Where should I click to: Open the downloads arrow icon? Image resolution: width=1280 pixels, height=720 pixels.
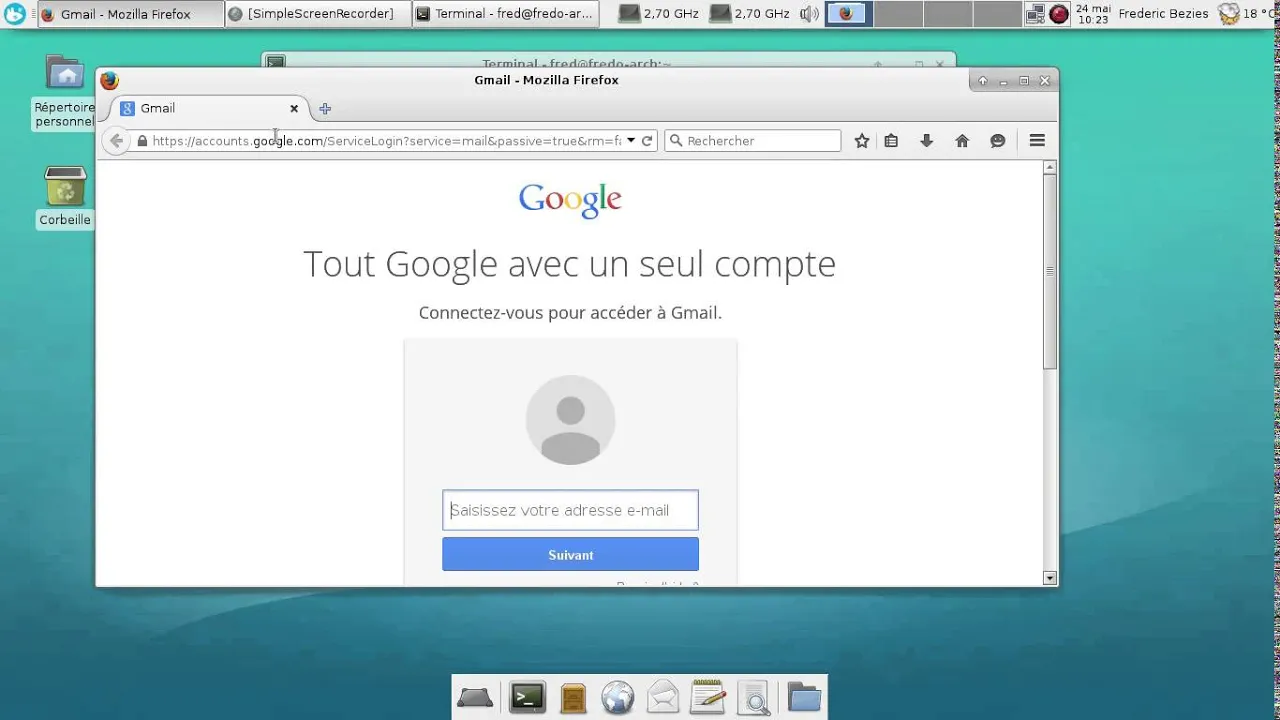coord(927,141)
